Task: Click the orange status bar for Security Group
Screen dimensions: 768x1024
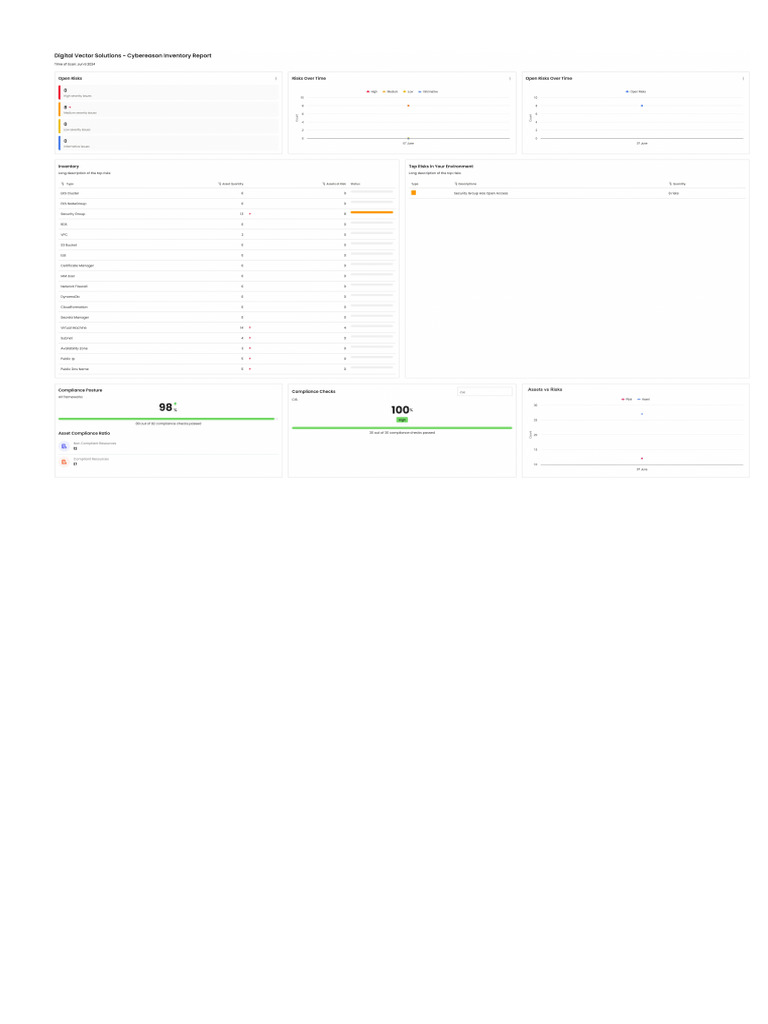Action: 372,212
